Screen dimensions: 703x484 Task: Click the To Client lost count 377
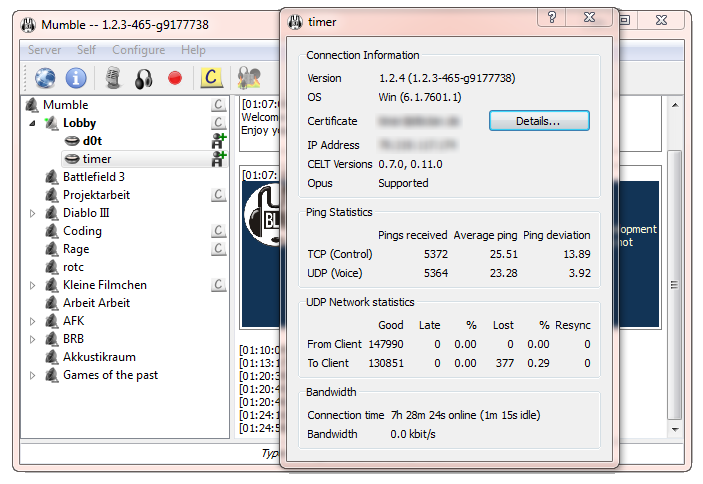[505, 363]
